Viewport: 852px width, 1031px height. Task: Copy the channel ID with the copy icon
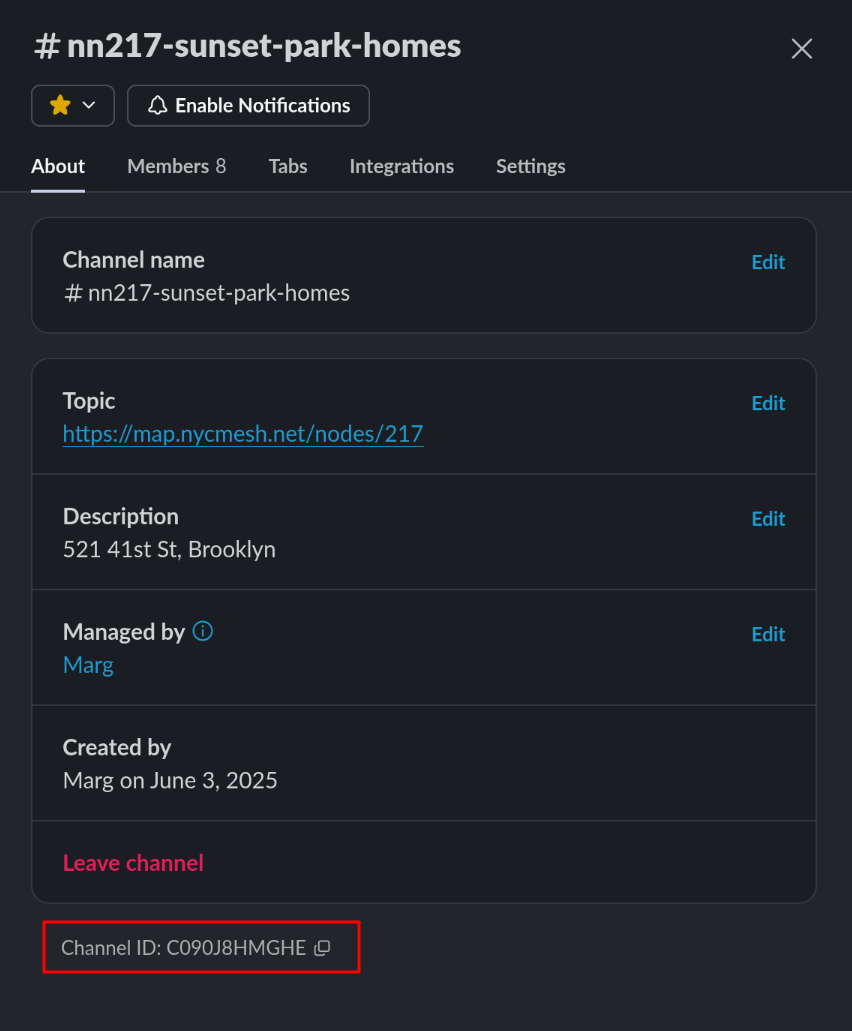(x=322, y=948)
